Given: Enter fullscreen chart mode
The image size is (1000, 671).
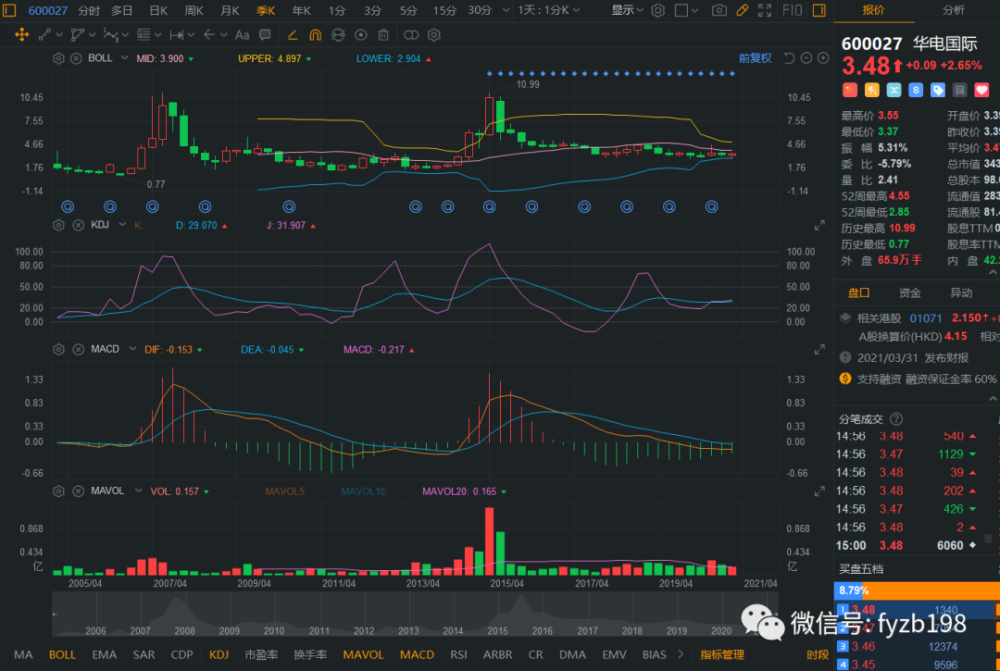Looking at the screenshot, I should click(x=765, y=10).
